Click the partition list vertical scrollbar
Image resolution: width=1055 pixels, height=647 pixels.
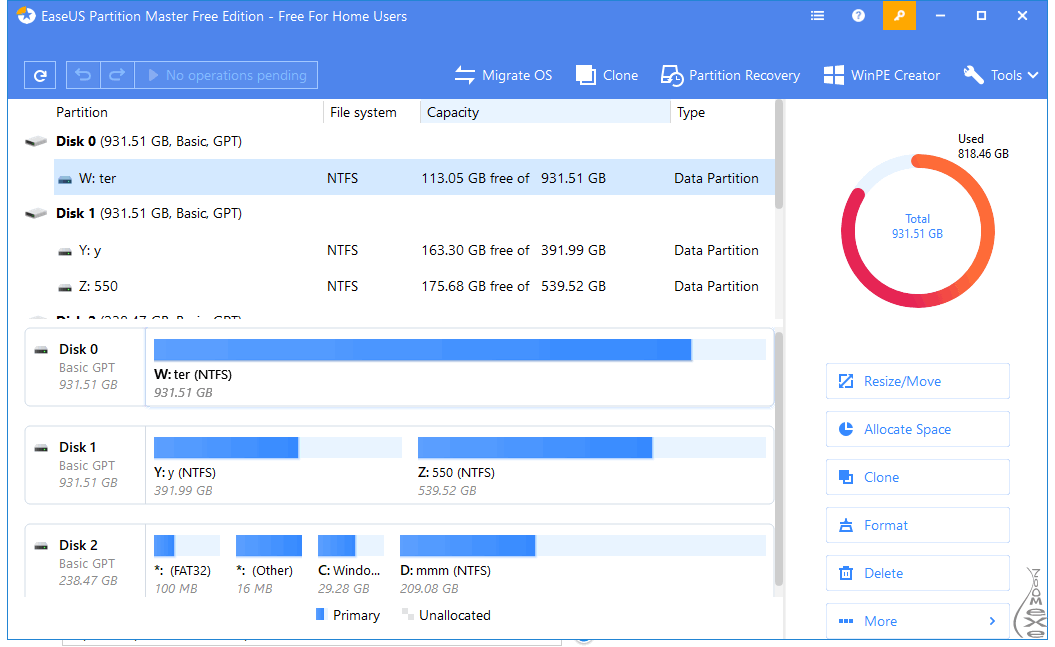point(779,155)
